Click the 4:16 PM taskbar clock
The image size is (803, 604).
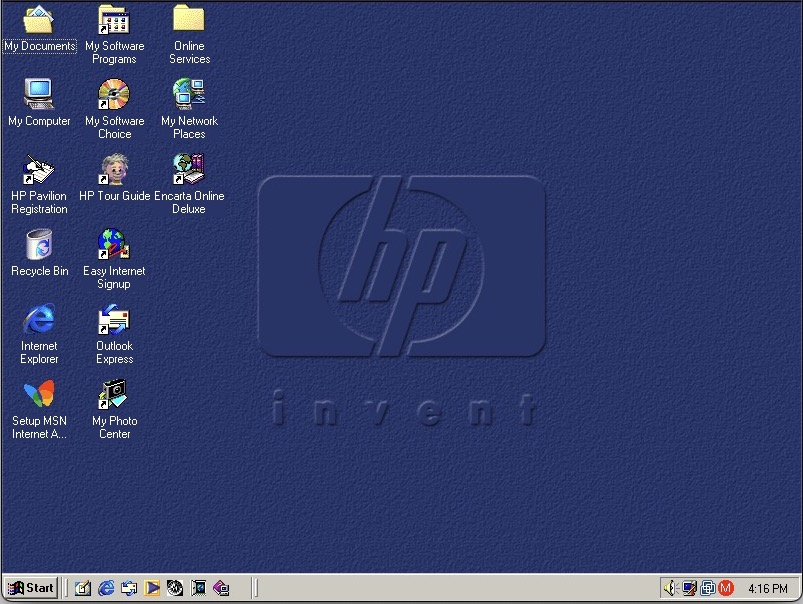point(767,589)
